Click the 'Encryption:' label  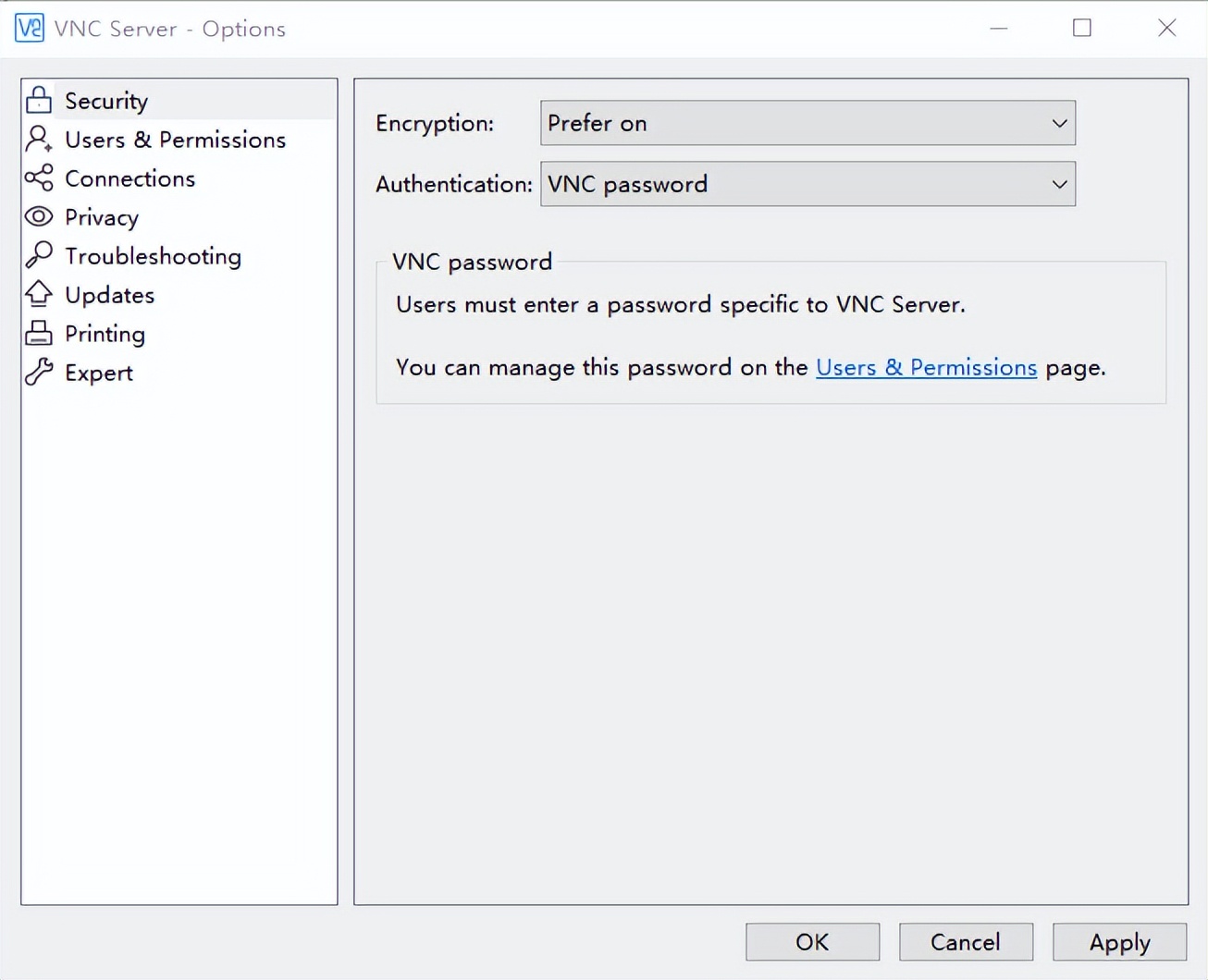pos(435,123)
